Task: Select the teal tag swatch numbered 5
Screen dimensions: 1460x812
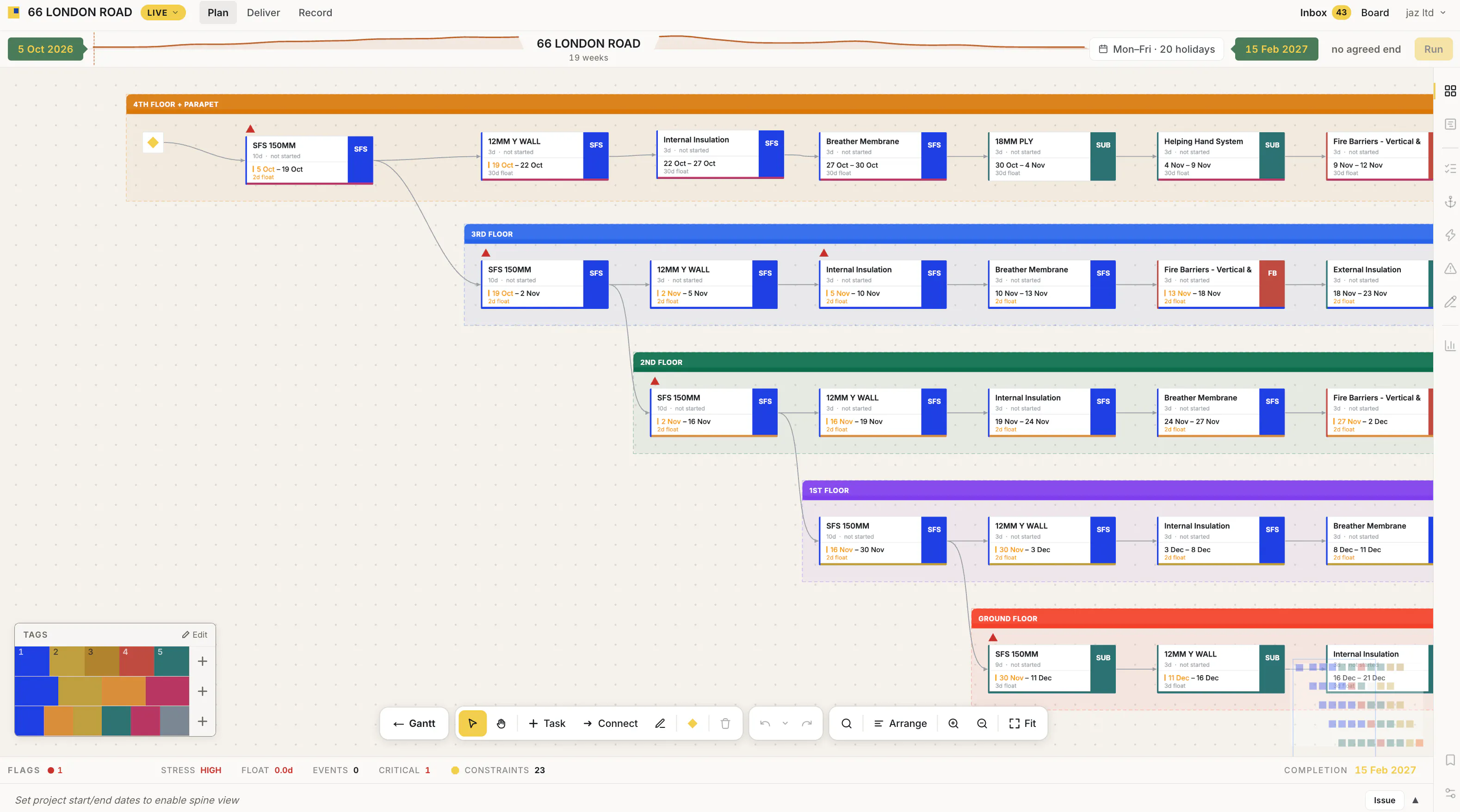Action: pos(172,661)
